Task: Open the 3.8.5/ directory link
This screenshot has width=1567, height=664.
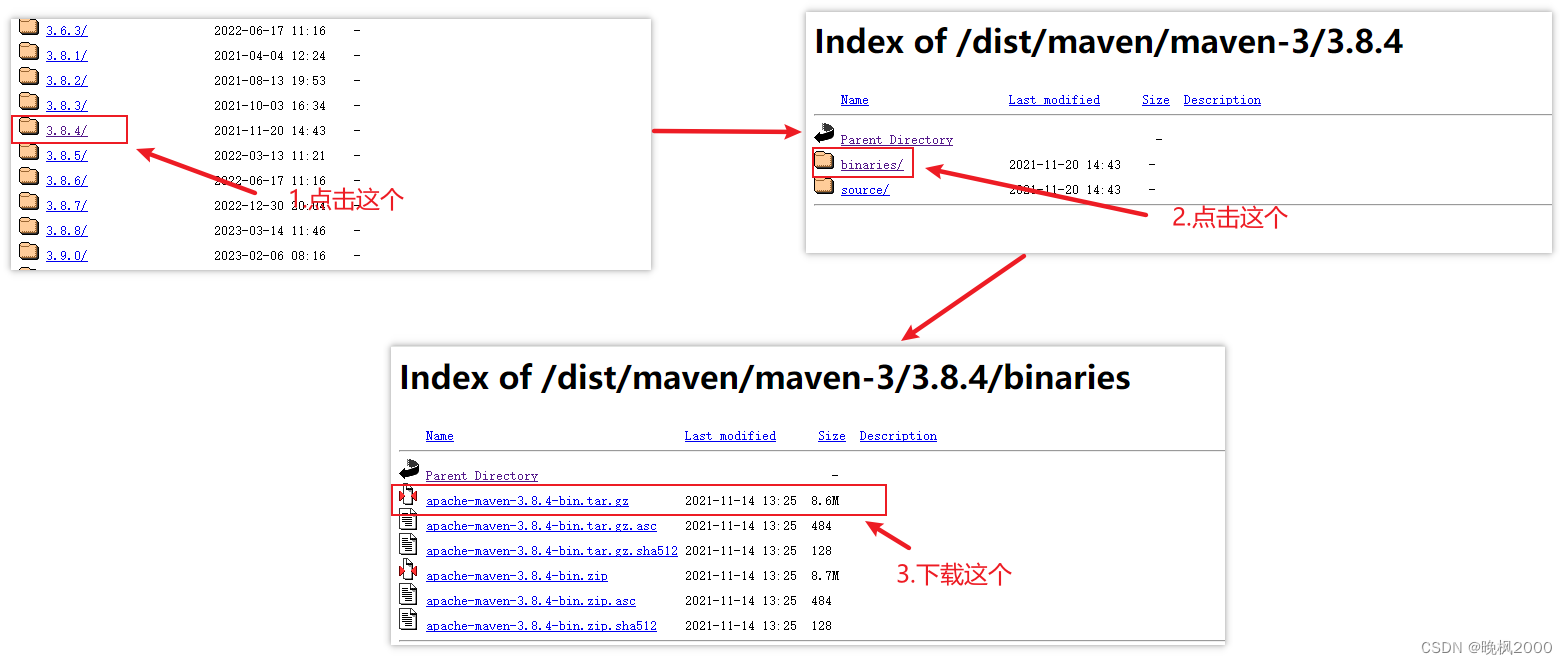Action: (67, 156)
